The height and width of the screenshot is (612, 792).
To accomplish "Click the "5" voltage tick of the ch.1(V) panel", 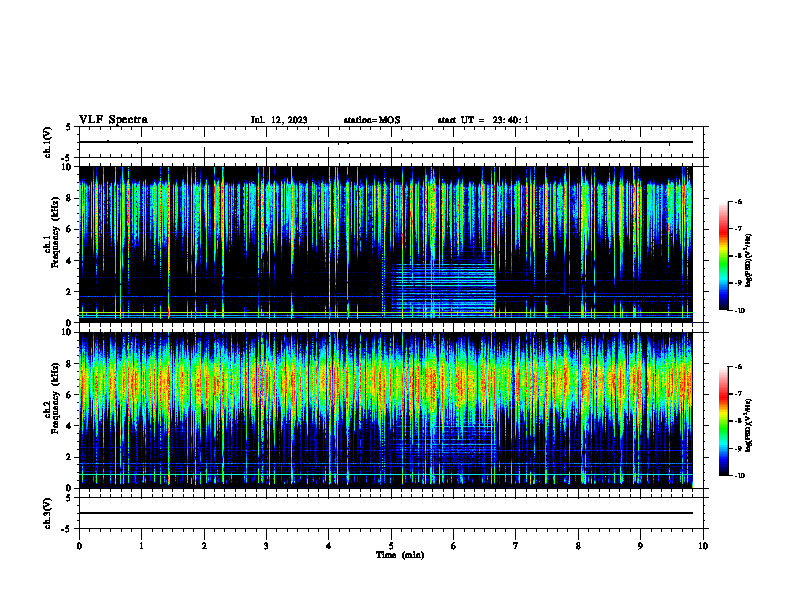I will click(x=68, y=127).
